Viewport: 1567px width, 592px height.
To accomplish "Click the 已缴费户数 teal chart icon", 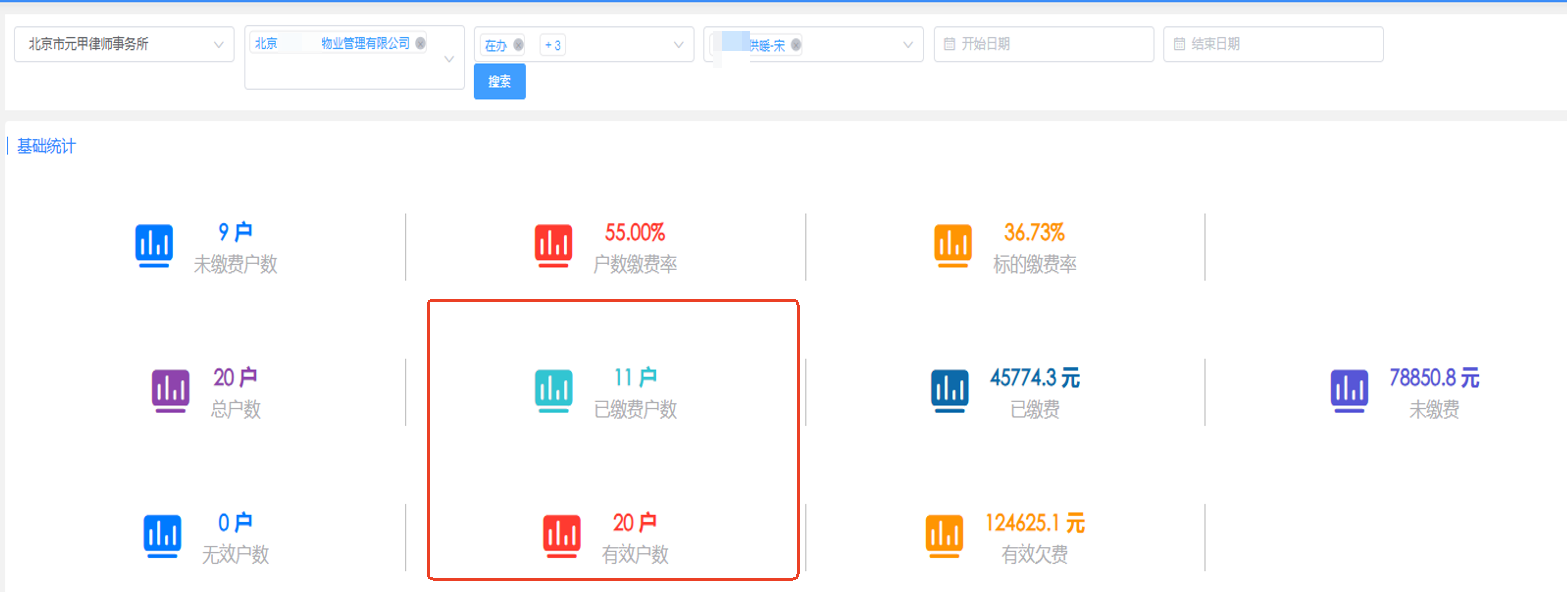I will (553, 391).
